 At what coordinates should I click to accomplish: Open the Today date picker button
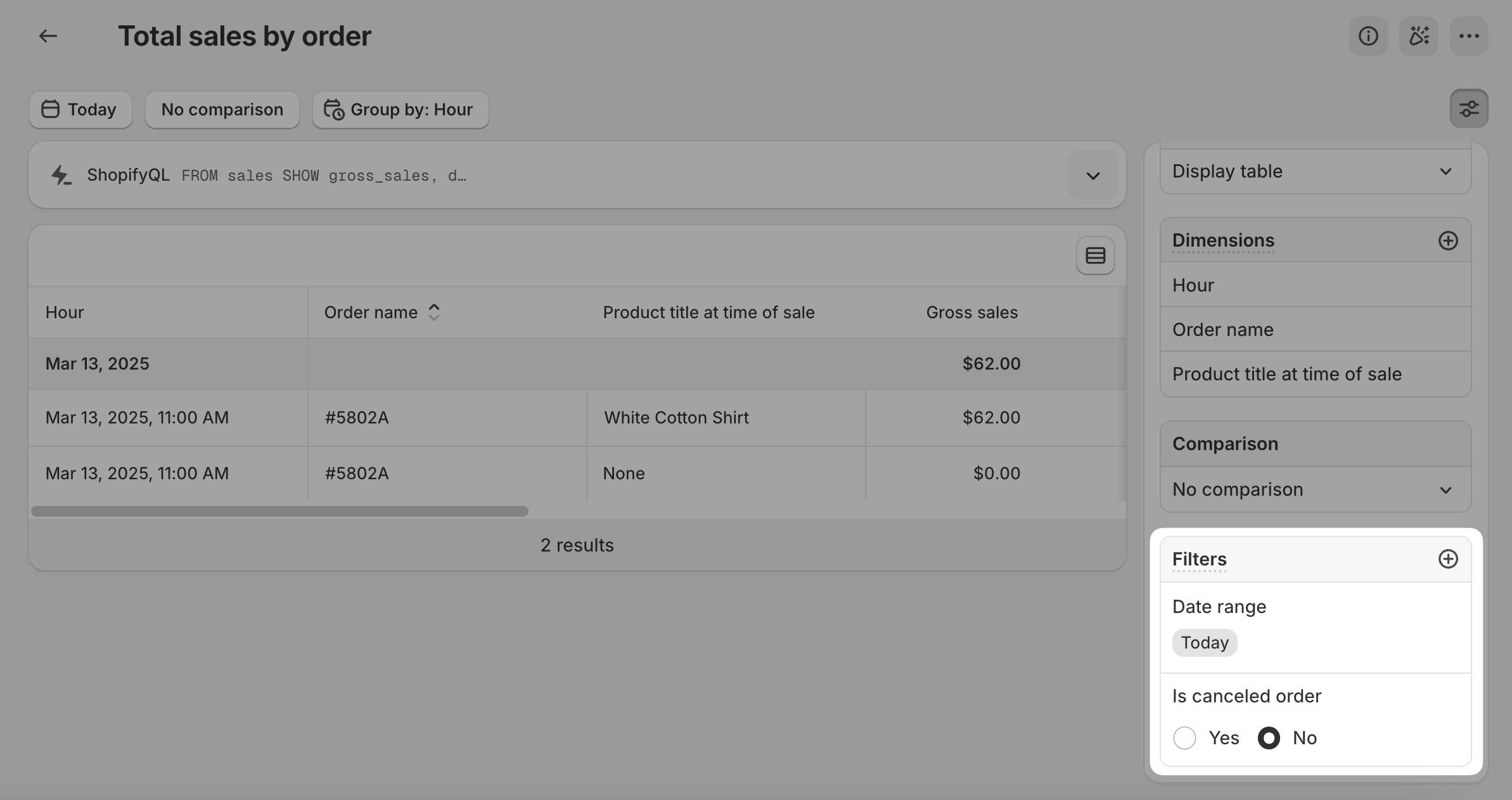80,110
